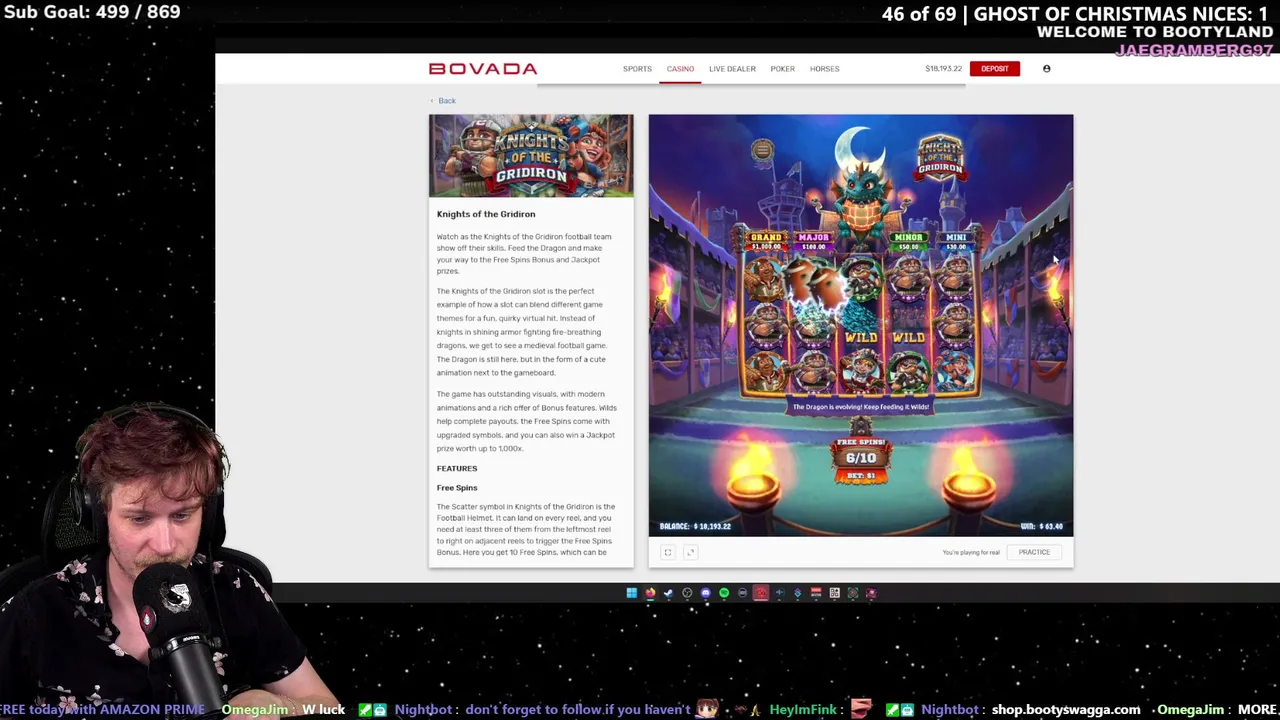Image resolution: width=1280 pixels, height=720 pixels.
Task: Click the Mini jackpot label
Action: (956, 241)
